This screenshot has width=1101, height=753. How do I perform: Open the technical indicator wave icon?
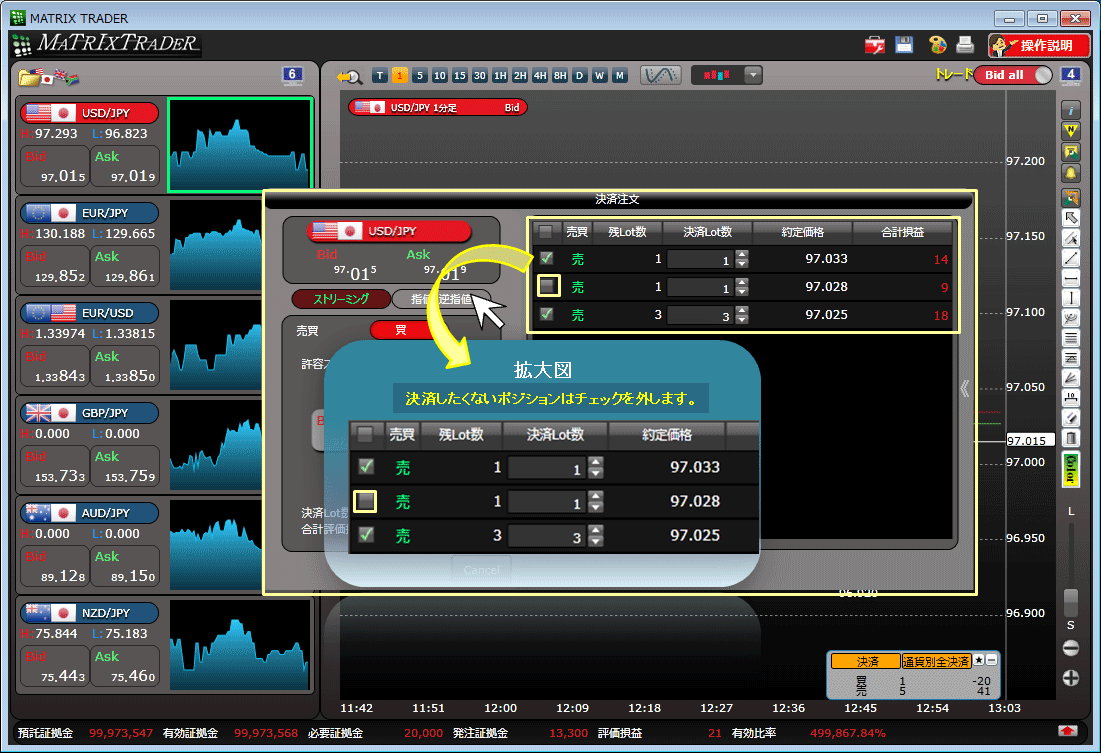click(x=661, y=74)
